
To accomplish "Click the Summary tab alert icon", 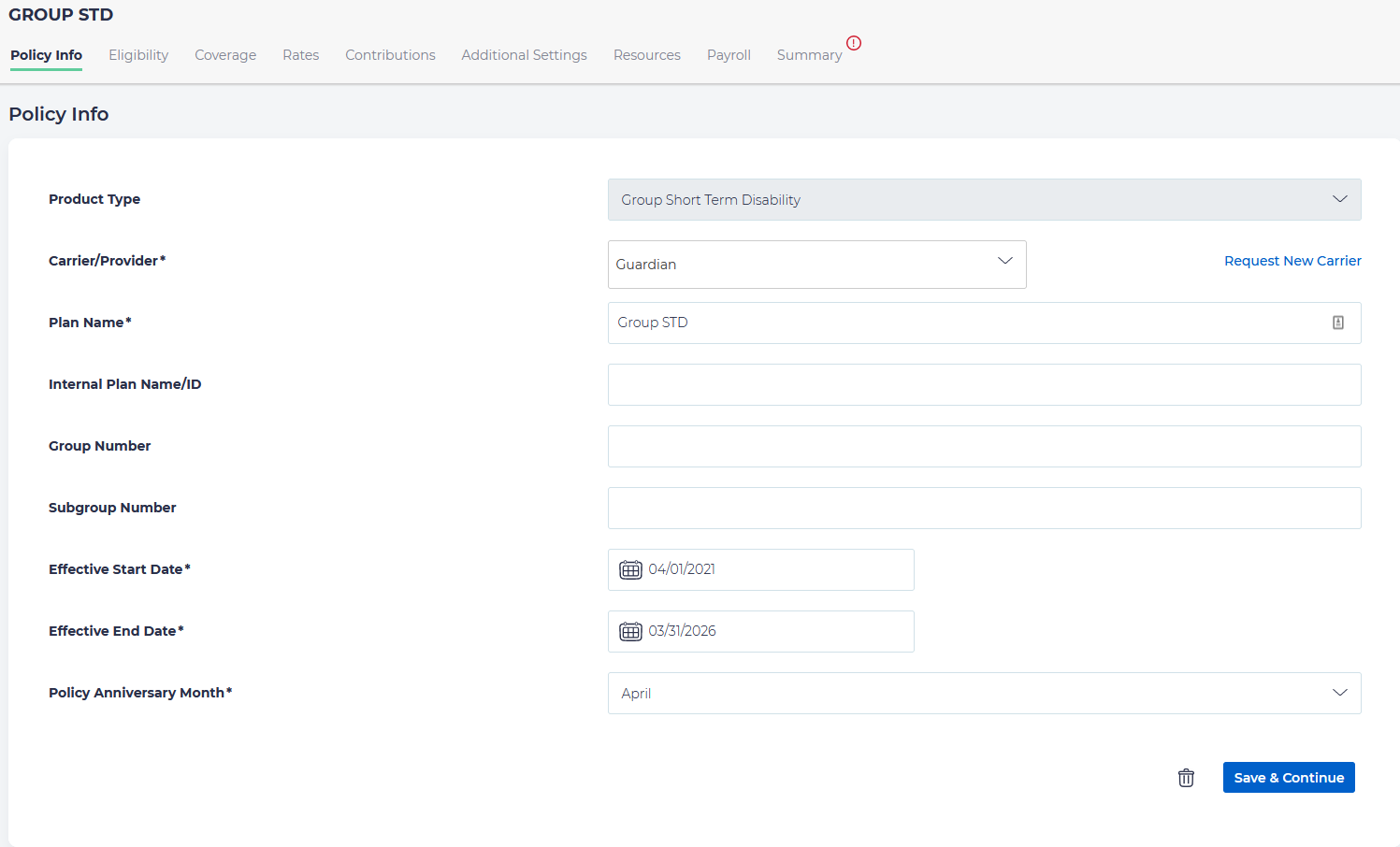I will pos(854,43).
